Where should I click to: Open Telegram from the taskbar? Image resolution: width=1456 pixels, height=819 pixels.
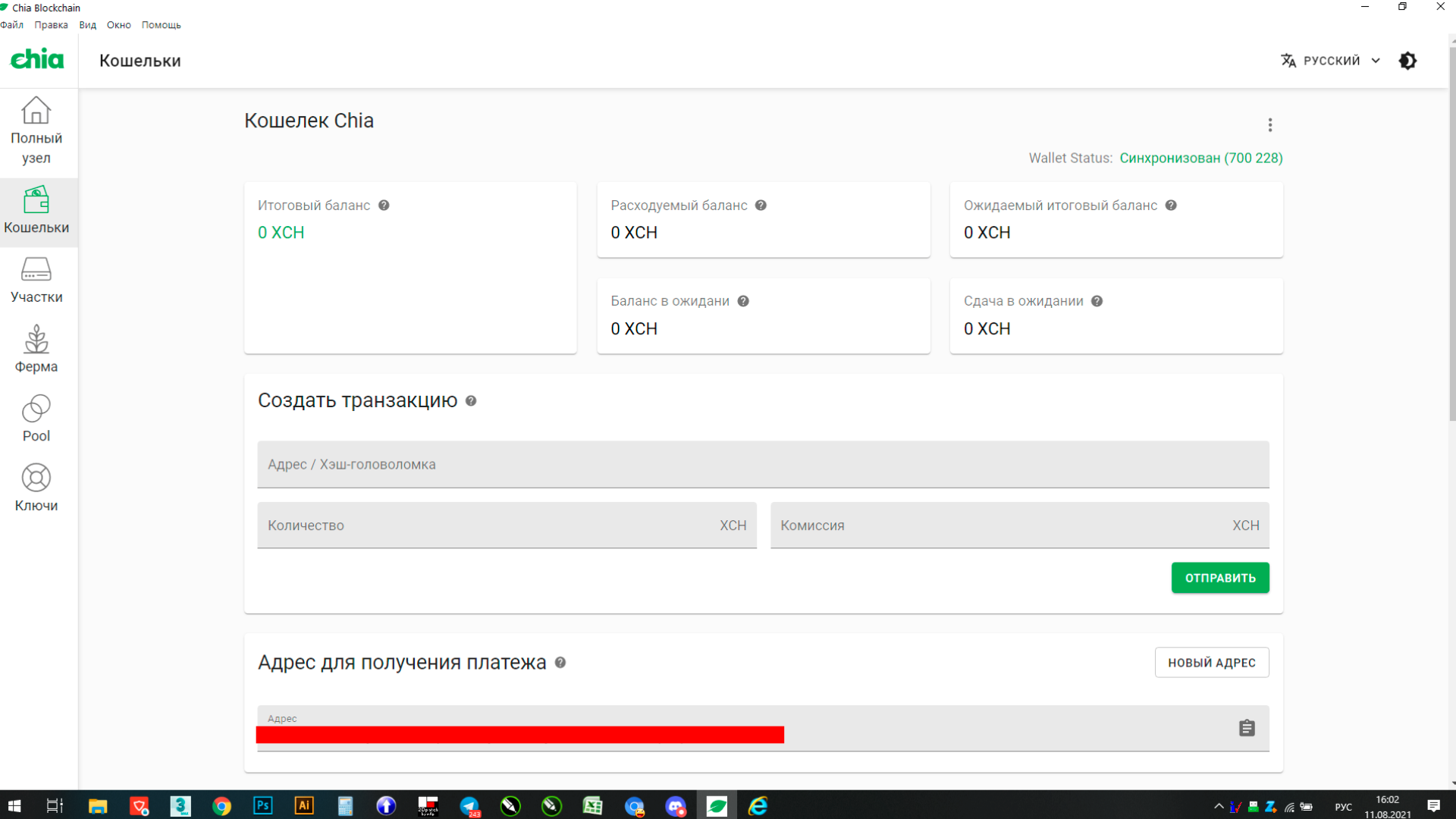[469, 806]
